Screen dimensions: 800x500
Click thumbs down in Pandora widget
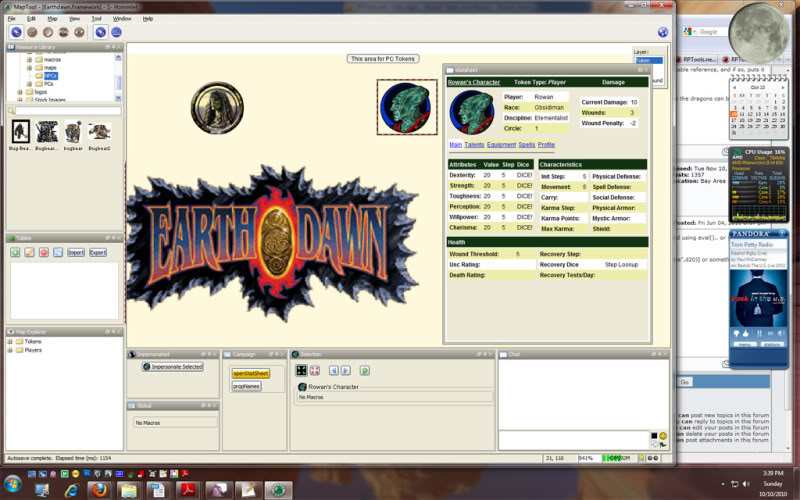736,333
